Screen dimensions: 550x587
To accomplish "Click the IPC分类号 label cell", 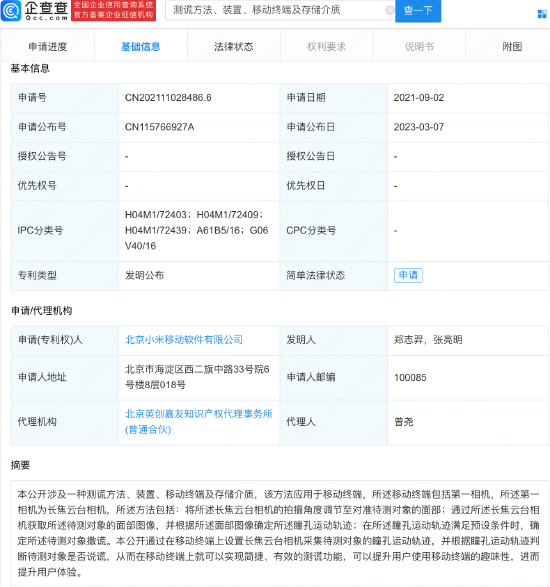I will click(x=65, y=231).
